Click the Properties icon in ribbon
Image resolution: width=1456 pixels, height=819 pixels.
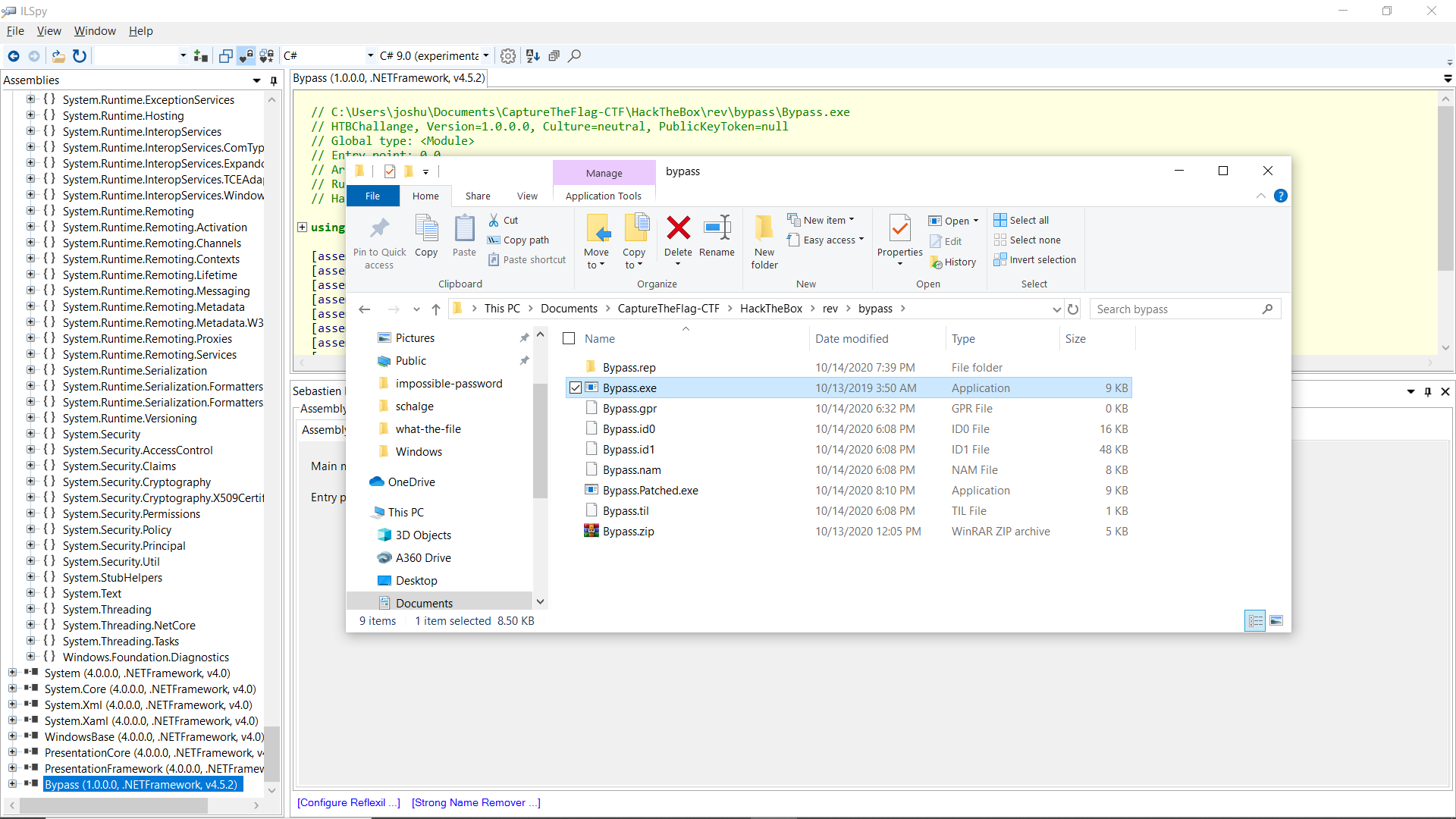pyautogui.click(x=899, y=228)
